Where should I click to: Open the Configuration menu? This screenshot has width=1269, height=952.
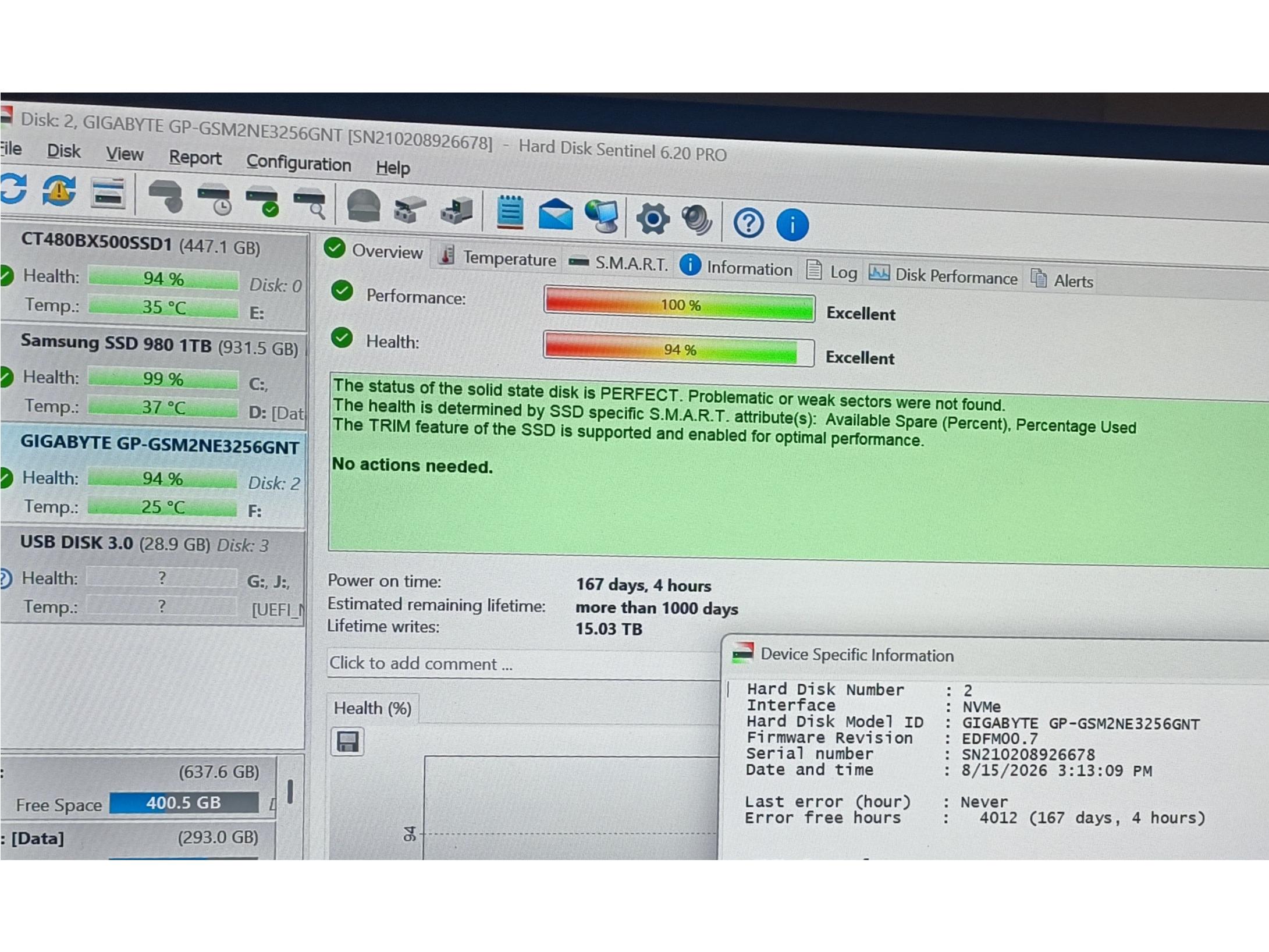pos(298,163)
